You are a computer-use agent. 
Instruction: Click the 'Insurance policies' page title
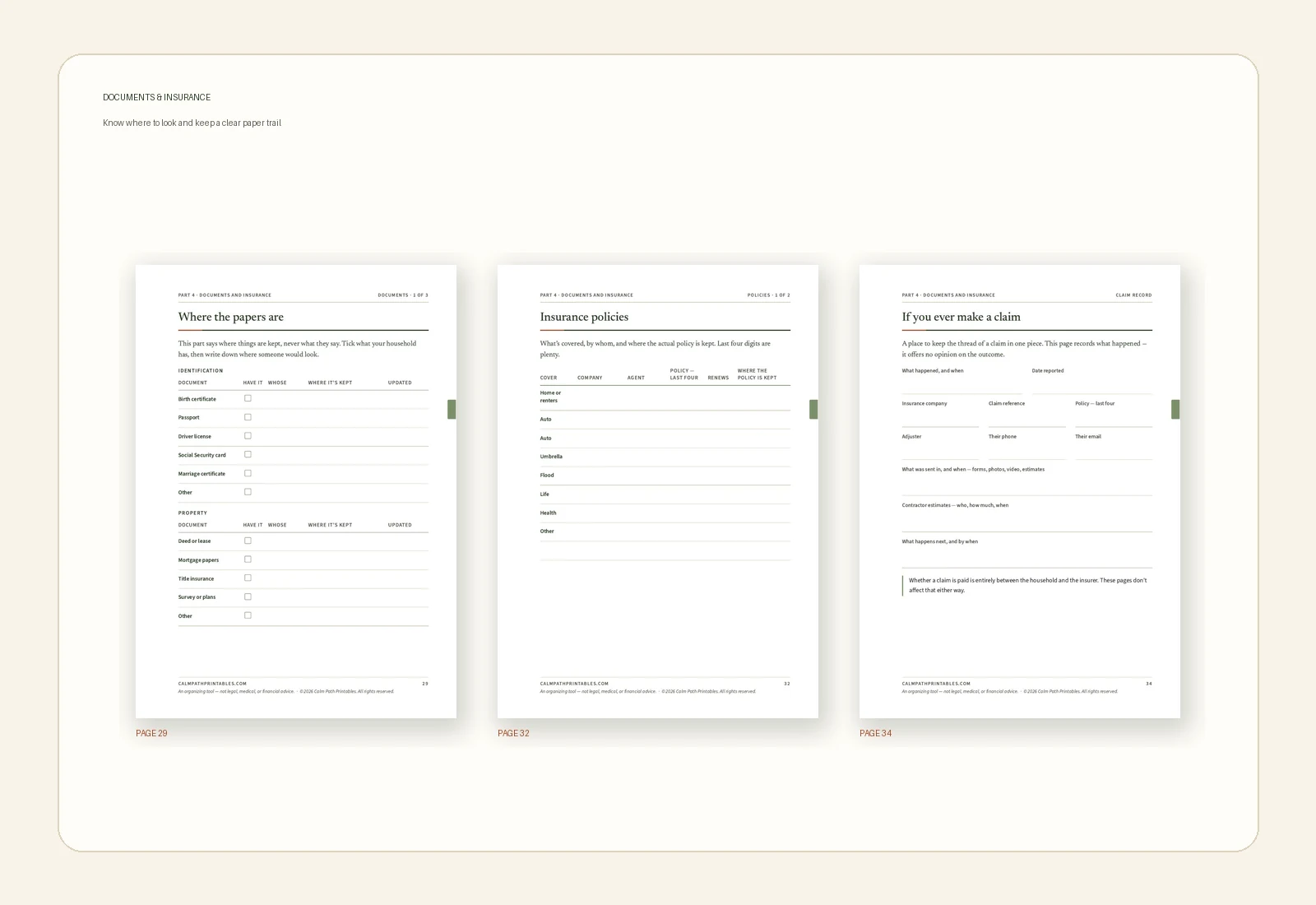coord(584,317)
